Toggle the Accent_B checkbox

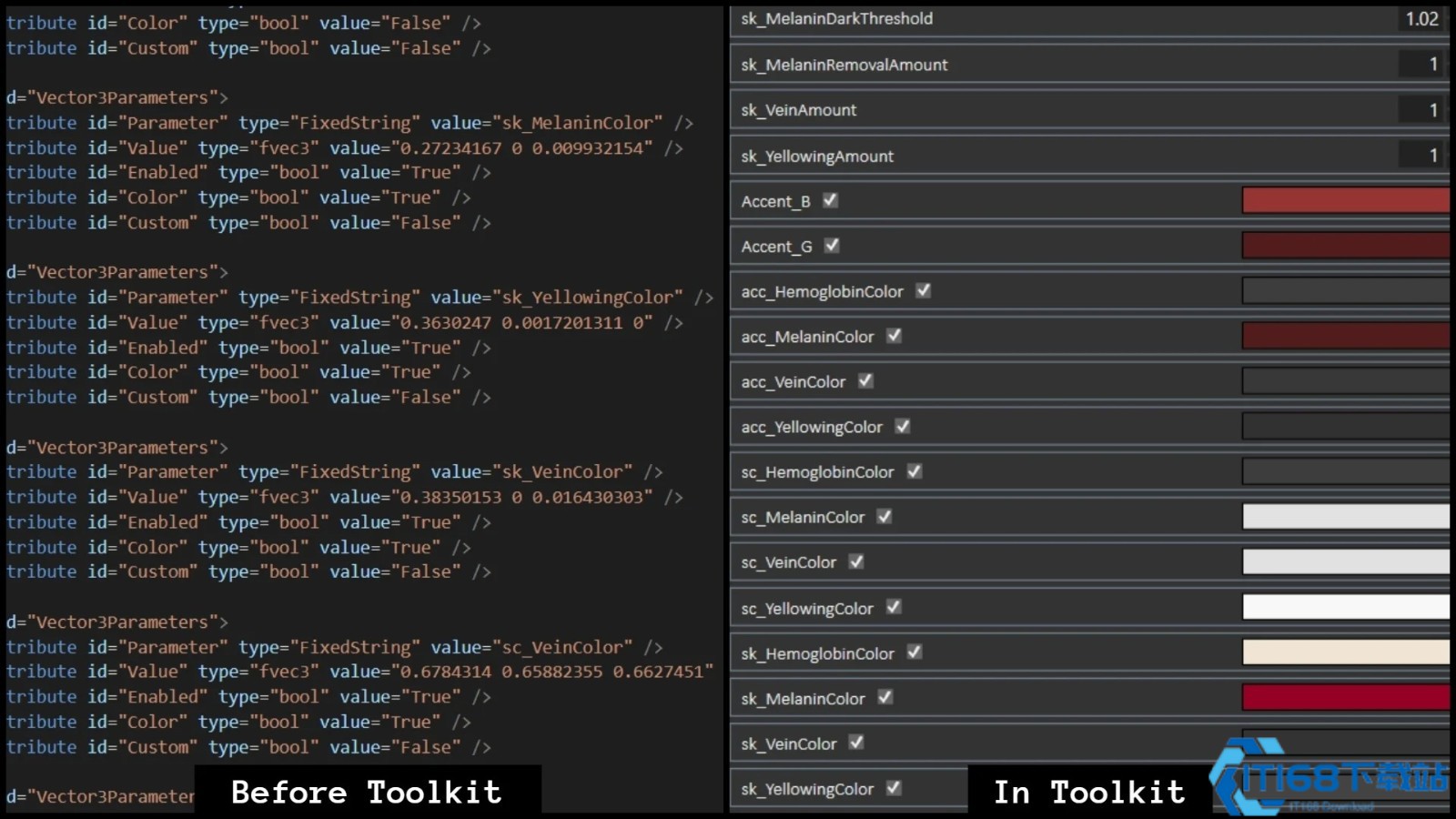tap(830, 200)
